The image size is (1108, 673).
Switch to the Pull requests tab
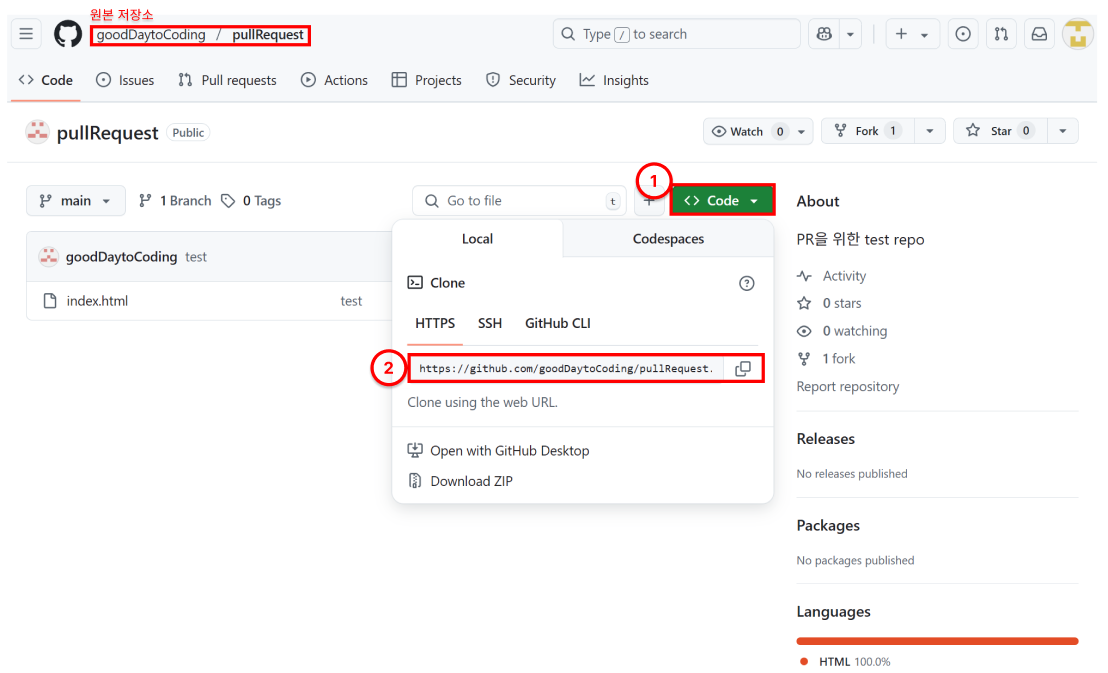(228, 81)
